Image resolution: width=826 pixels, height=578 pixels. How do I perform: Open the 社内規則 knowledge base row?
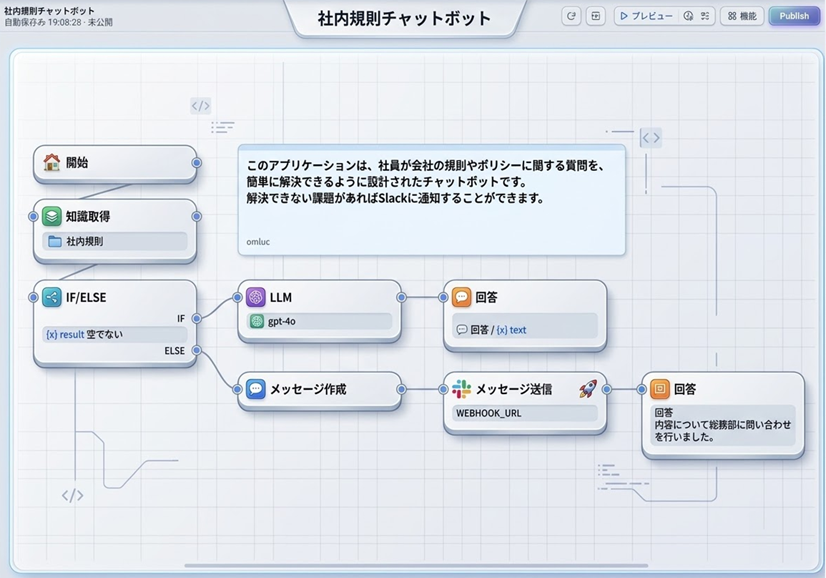(x=115, y=241)
